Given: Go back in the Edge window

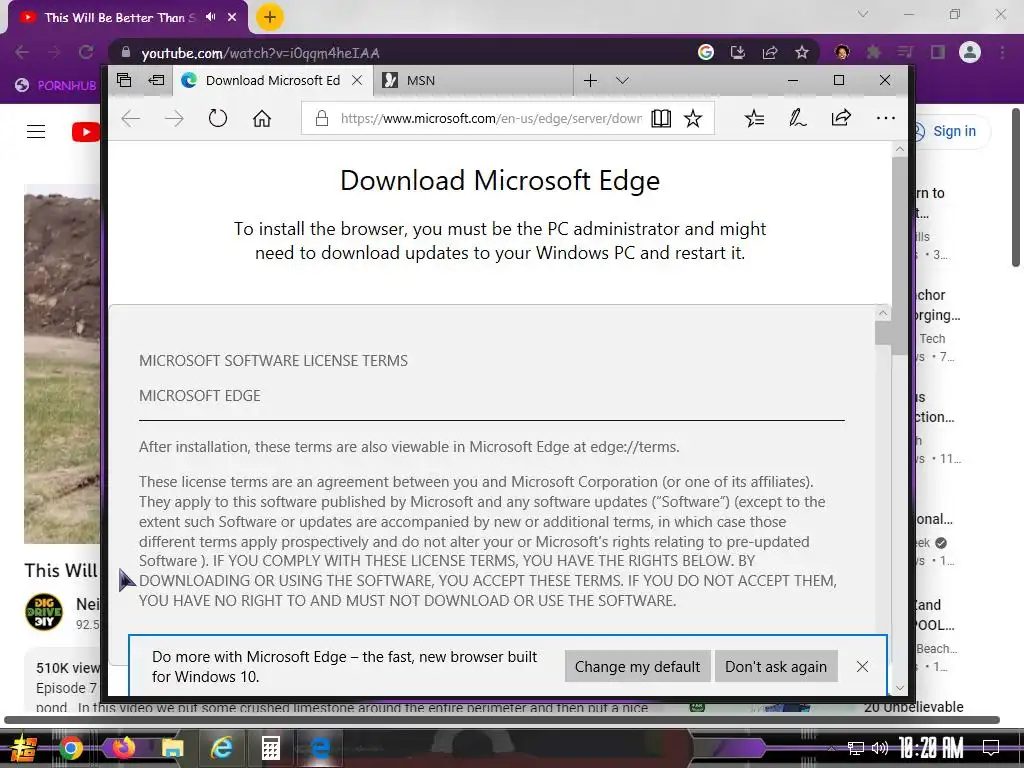Looking at the screenshot, I should click(x=131, y=118).
